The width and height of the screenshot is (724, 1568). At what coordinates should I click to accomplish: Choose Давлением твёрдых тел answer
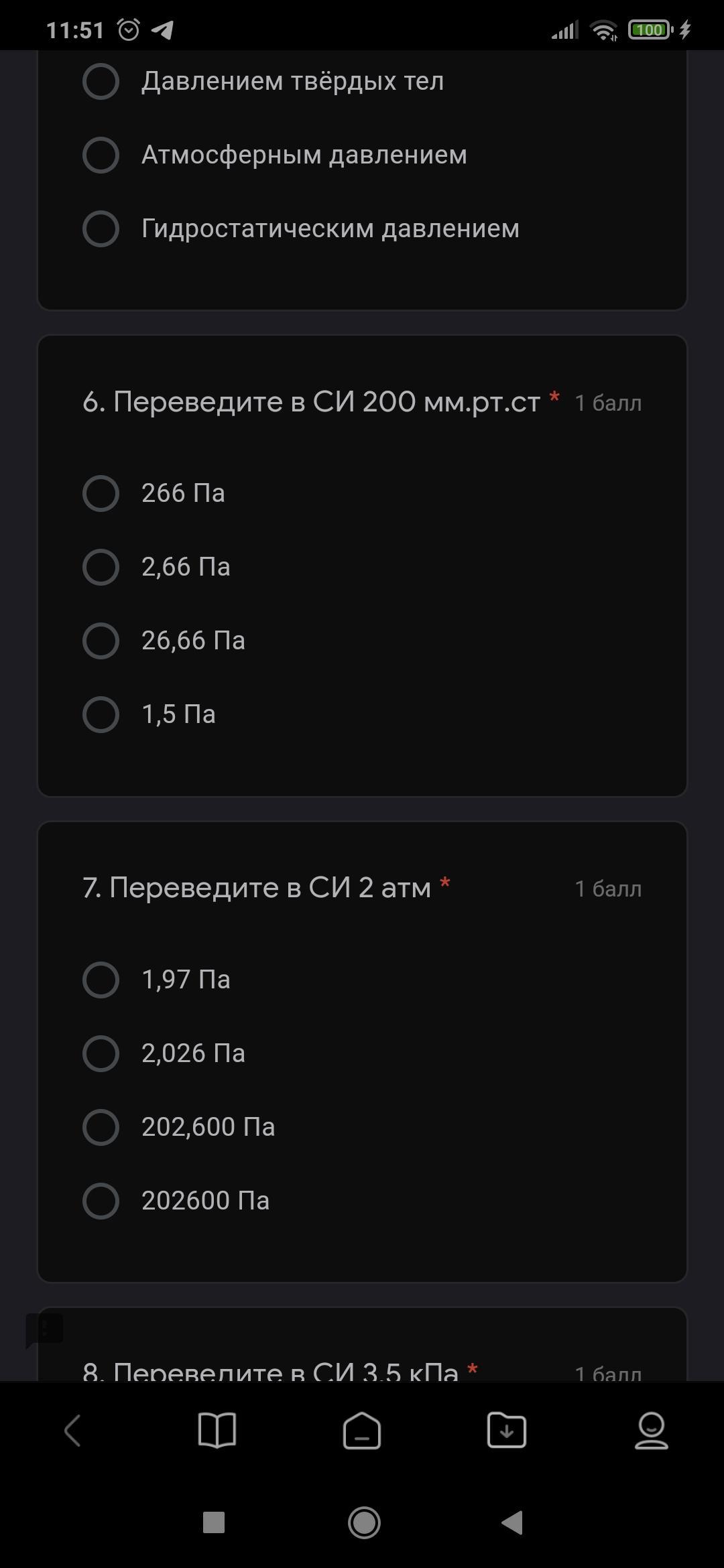click(x=101, y=82)
